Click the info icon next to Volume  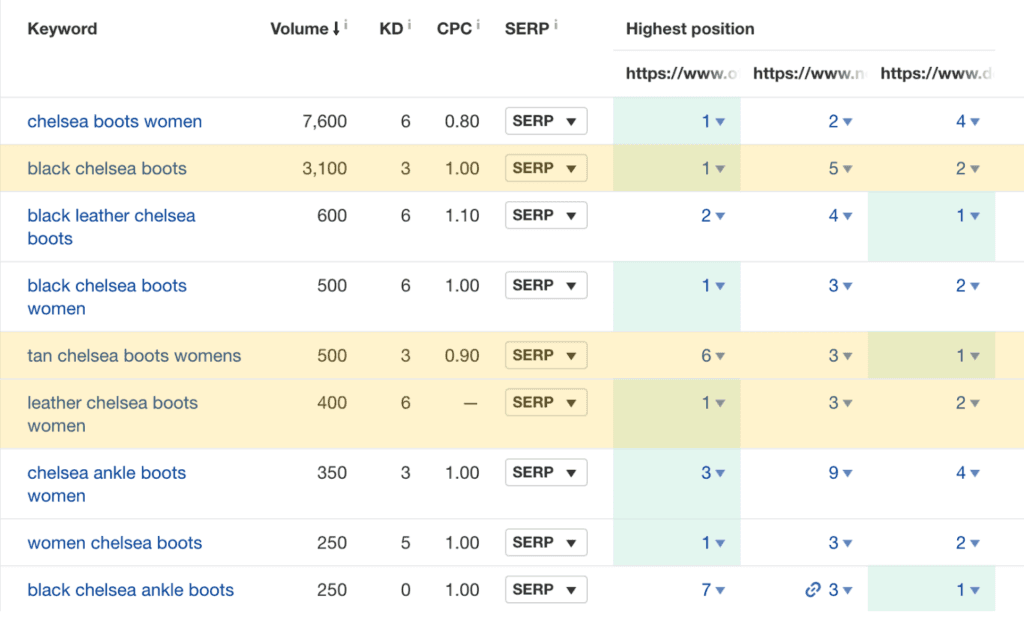click(x=346, y=25)
